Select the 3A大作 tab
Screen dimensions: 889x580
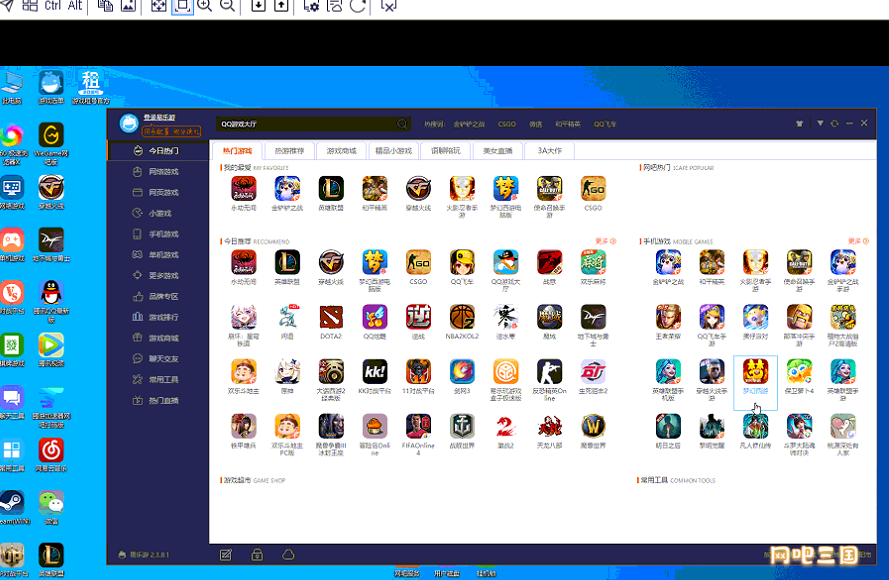pos(549,151)
